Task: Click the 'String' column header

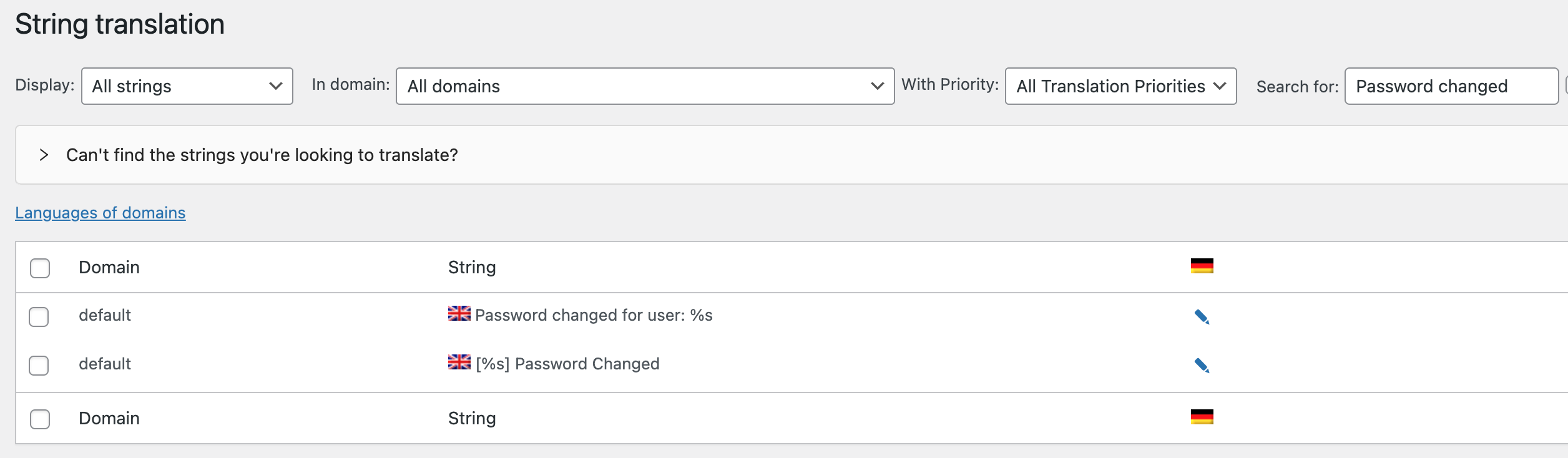Action: coord(472,267)
